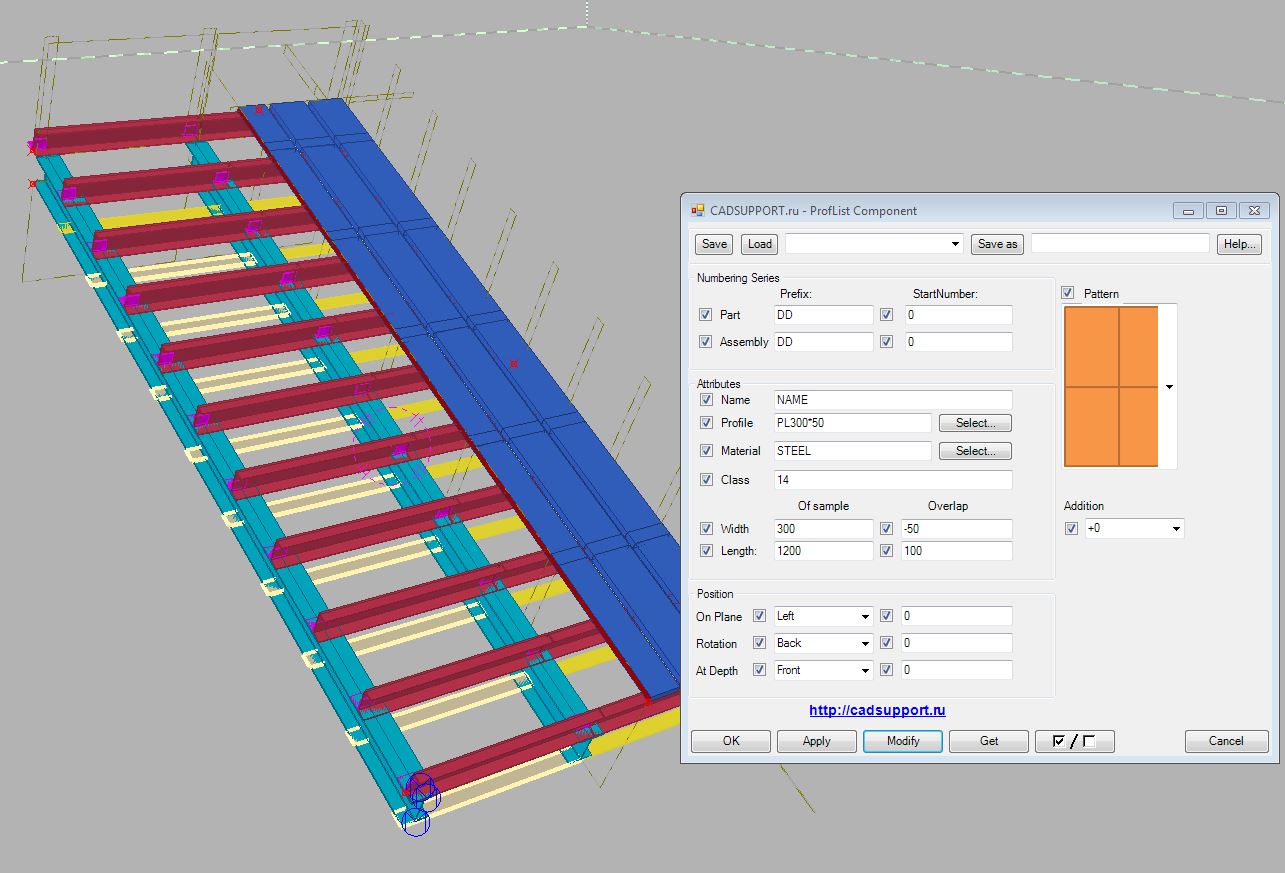1285x873 pixels.
Task: Open the Pattern dropdown arrow
Action: click(1168, 387)
